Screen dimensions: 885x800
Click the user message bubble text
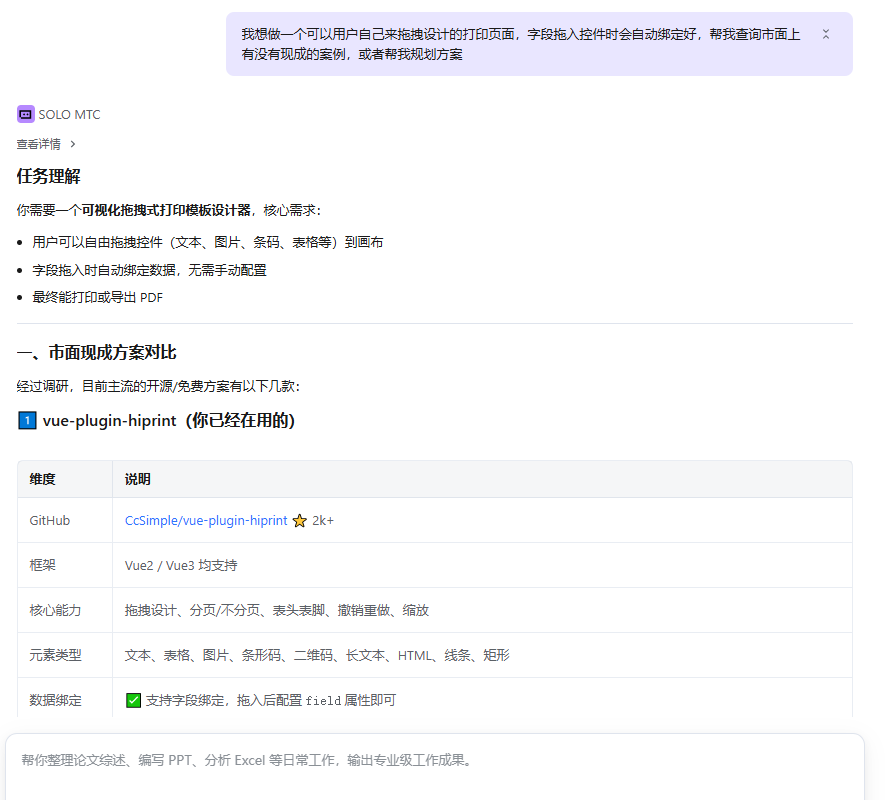(x=520, y=44)
